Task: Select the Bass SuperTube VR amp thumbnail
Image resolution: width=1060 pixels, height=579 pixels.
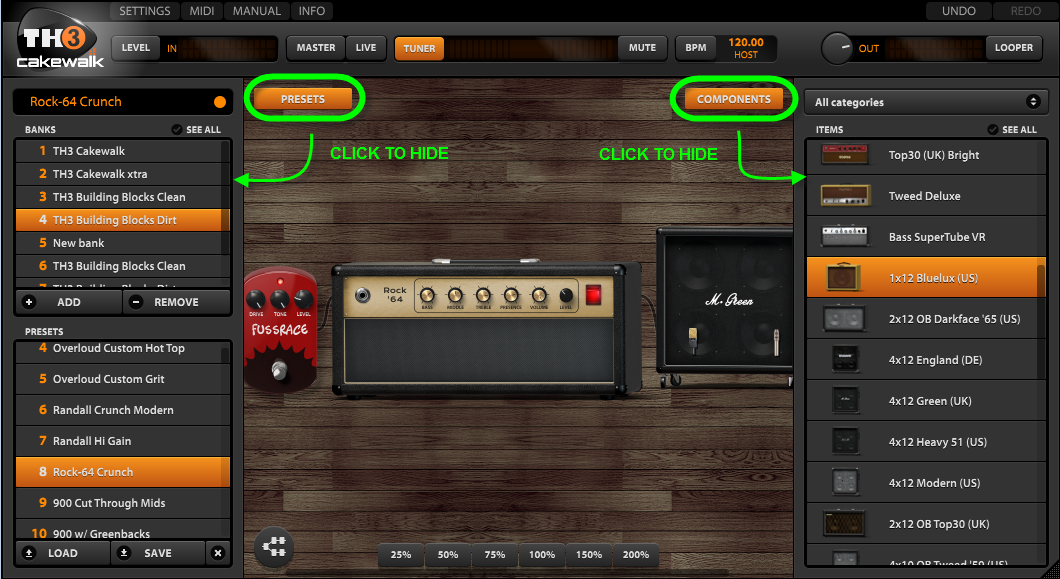Action: (845, 237)
